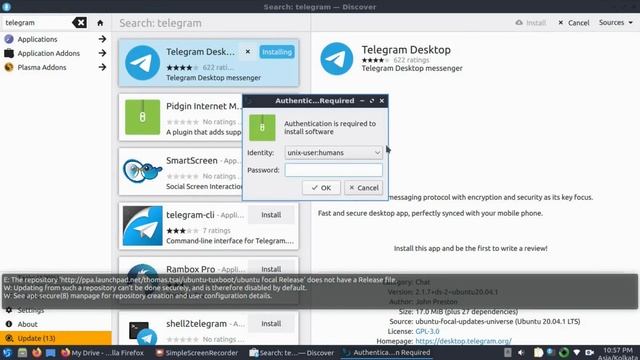This screenshot has width=640, height=360.
Task: Open telegram-cli app icon in results
Action: (142, 226)
